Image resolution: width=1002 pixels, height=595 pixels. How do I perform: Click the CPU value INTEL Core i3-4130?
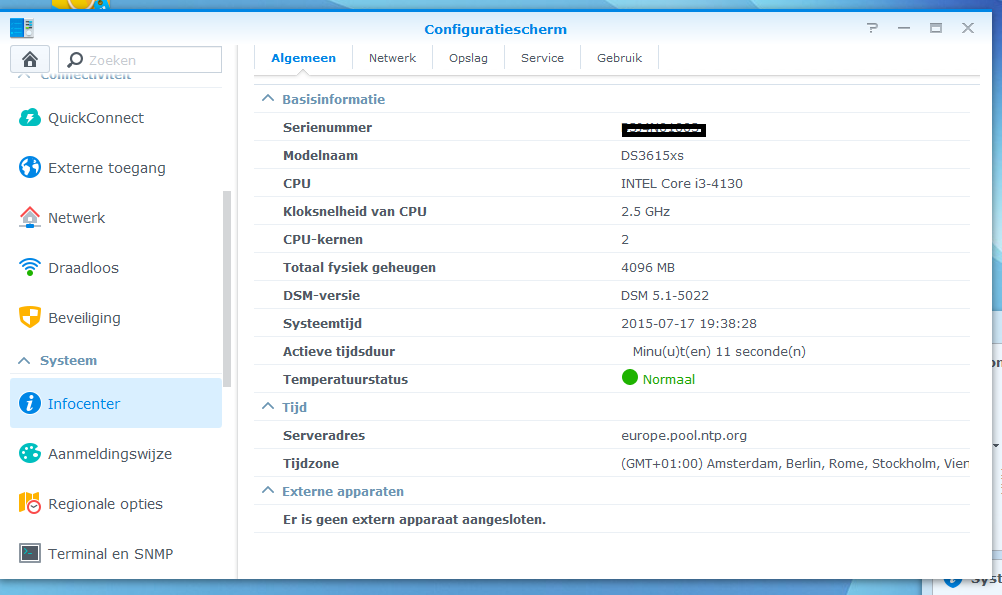[682, 183]
